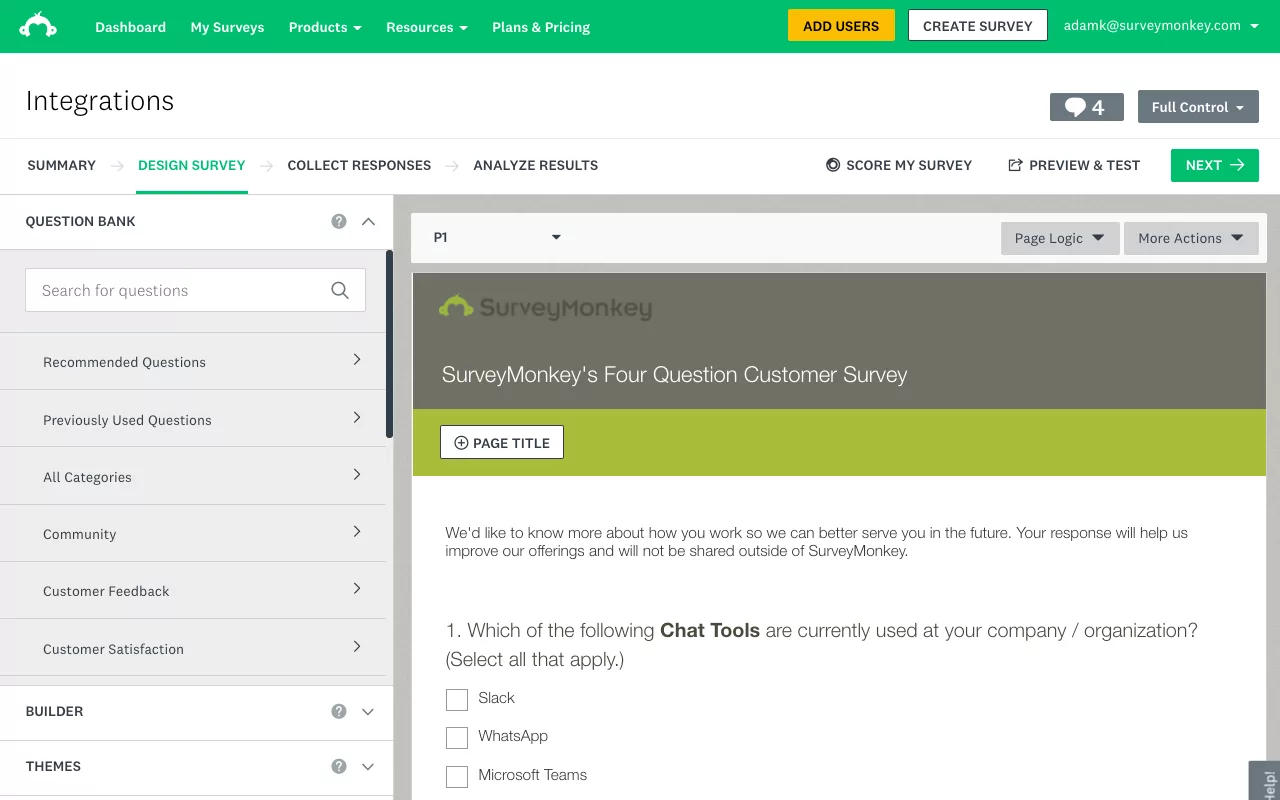Check the WhatsApp option

(457, 738)
